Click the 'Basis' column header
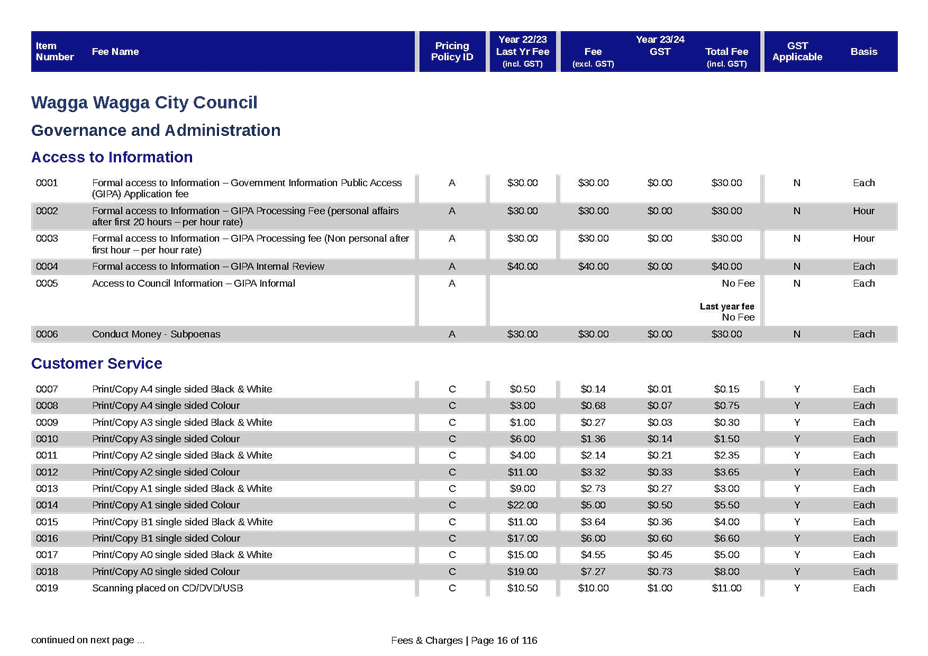The width and height of the screenshot is (928, 656). click(x=863, y=52)
